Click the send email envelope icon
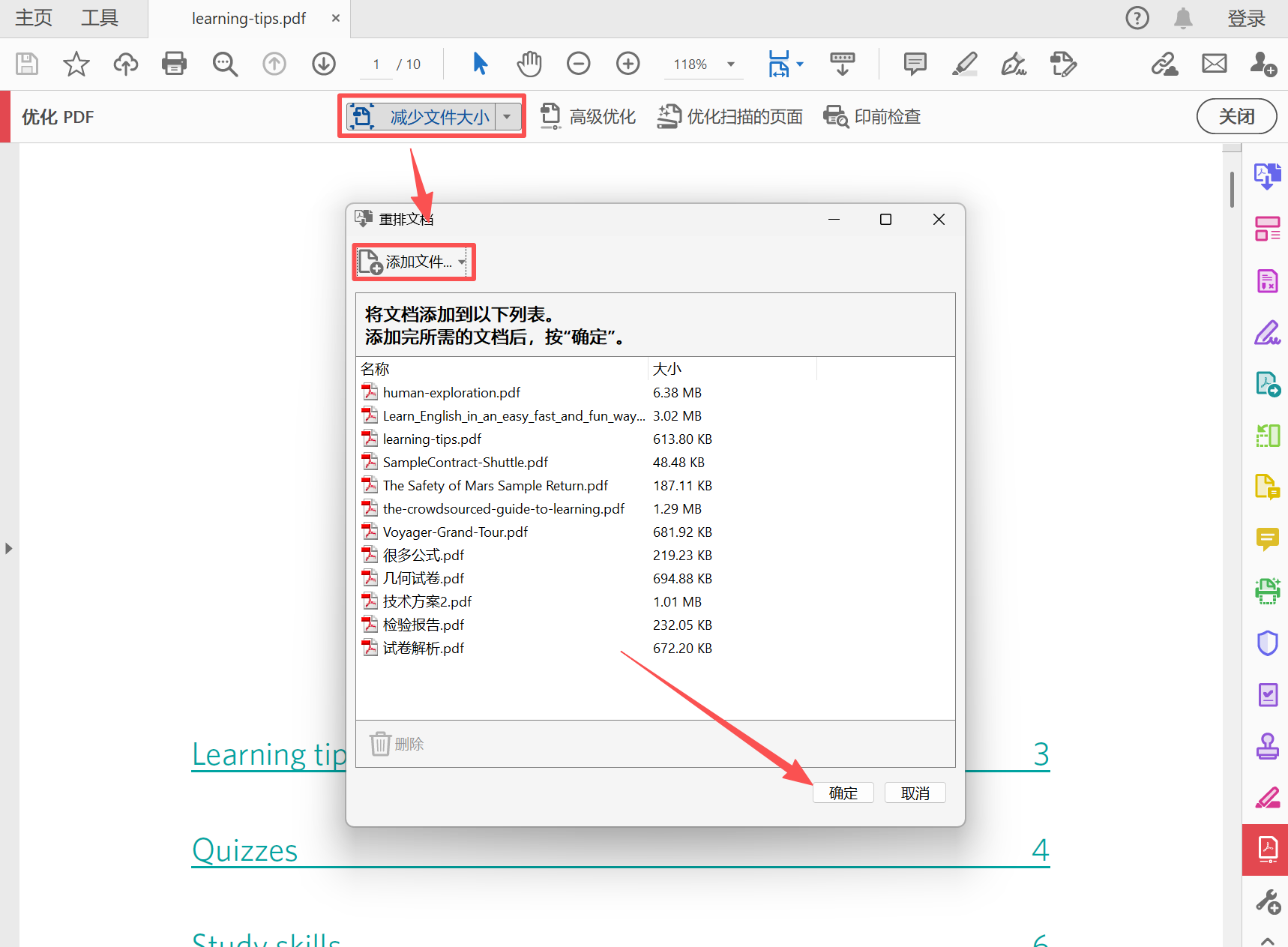 (1214, 64)
